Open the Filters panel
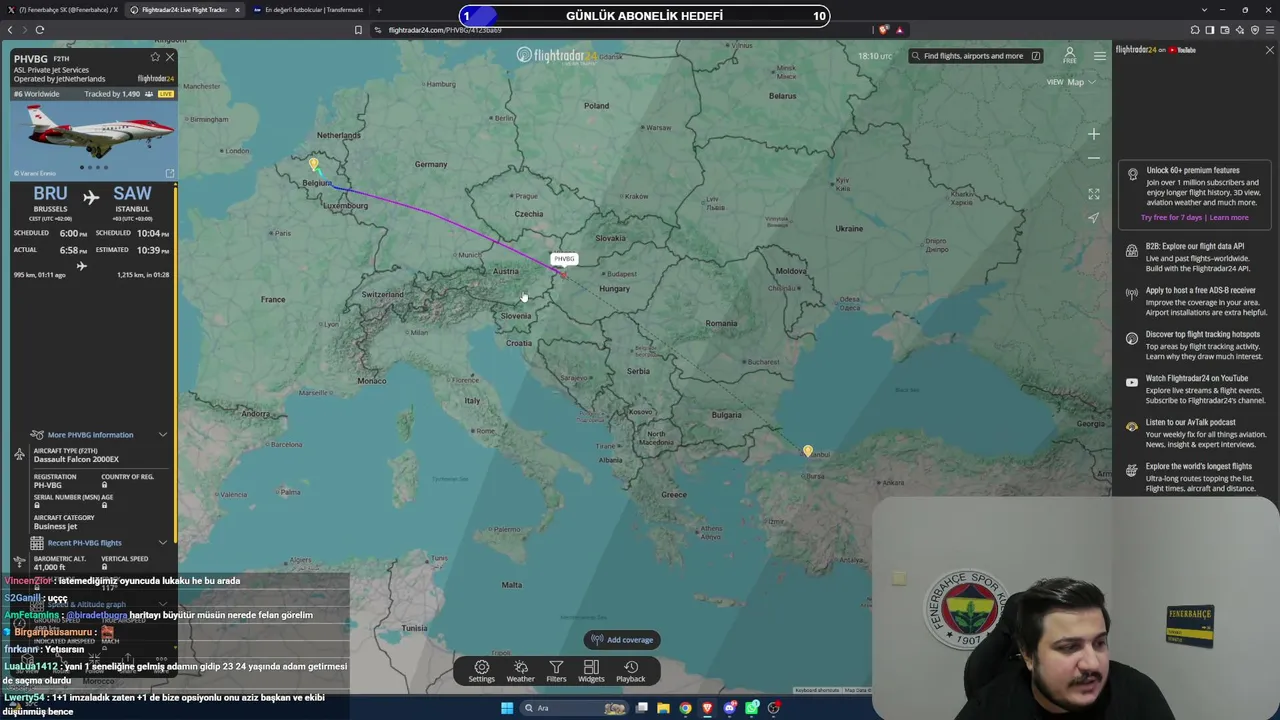Image resolution: width=1280 pixels, height=720 pixels. click(x=556, y=671)
